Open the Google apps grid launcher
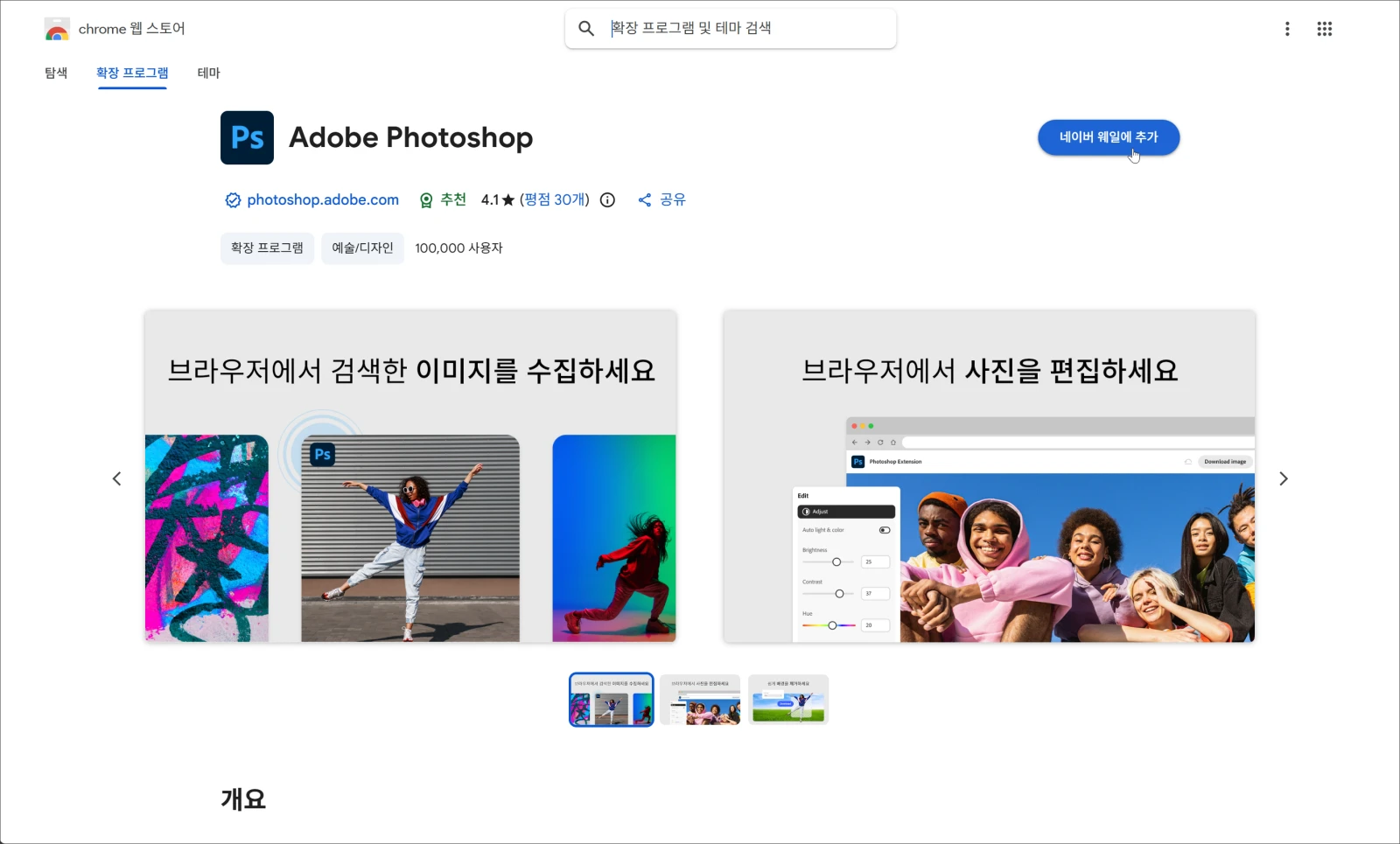Image resolution: width=1400 pixels, height=844 pixels. tap(1325, 28)
